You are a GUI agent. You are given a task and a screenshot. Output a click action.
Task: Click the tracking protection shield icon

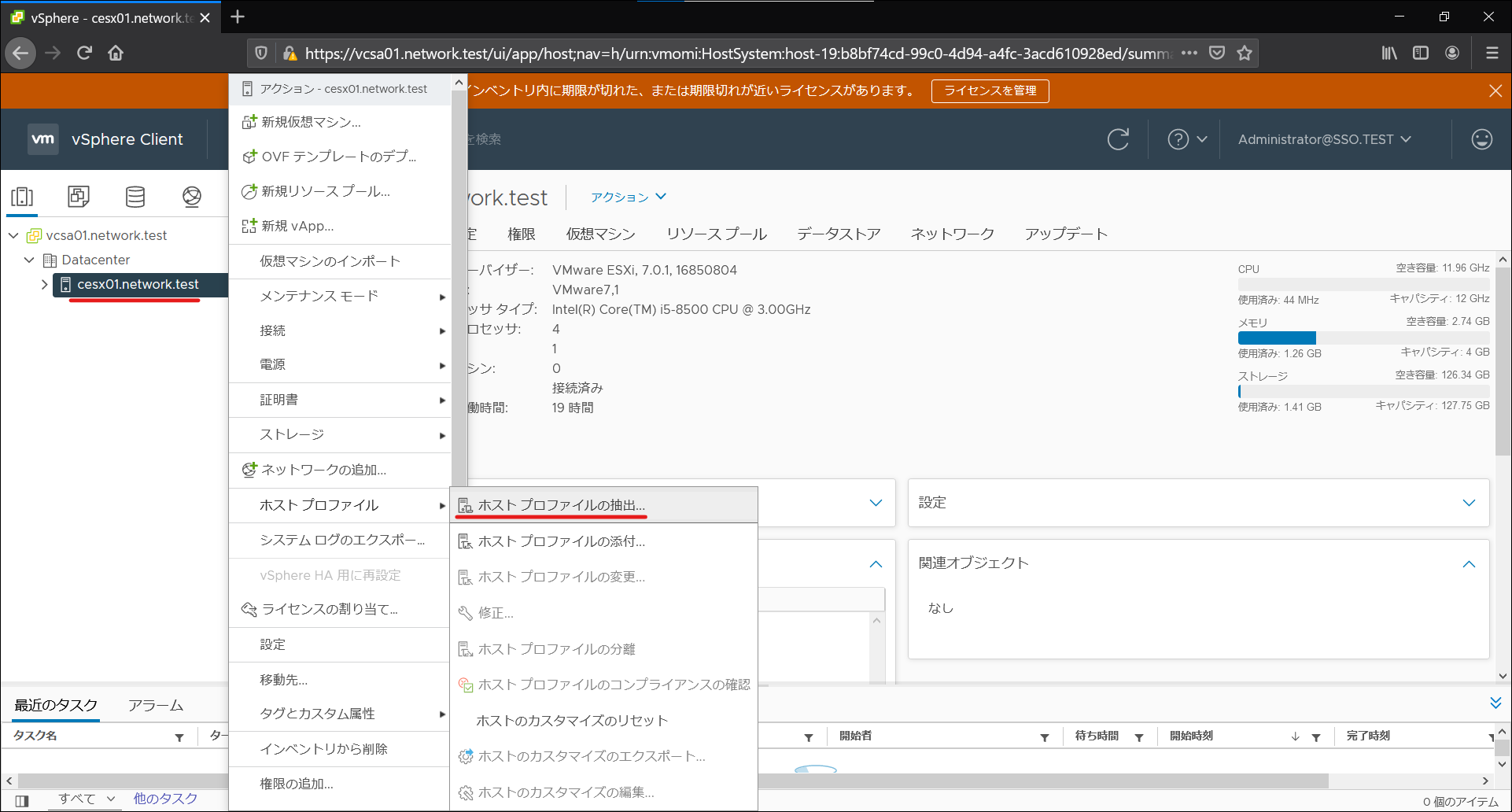tap(261, 53)
